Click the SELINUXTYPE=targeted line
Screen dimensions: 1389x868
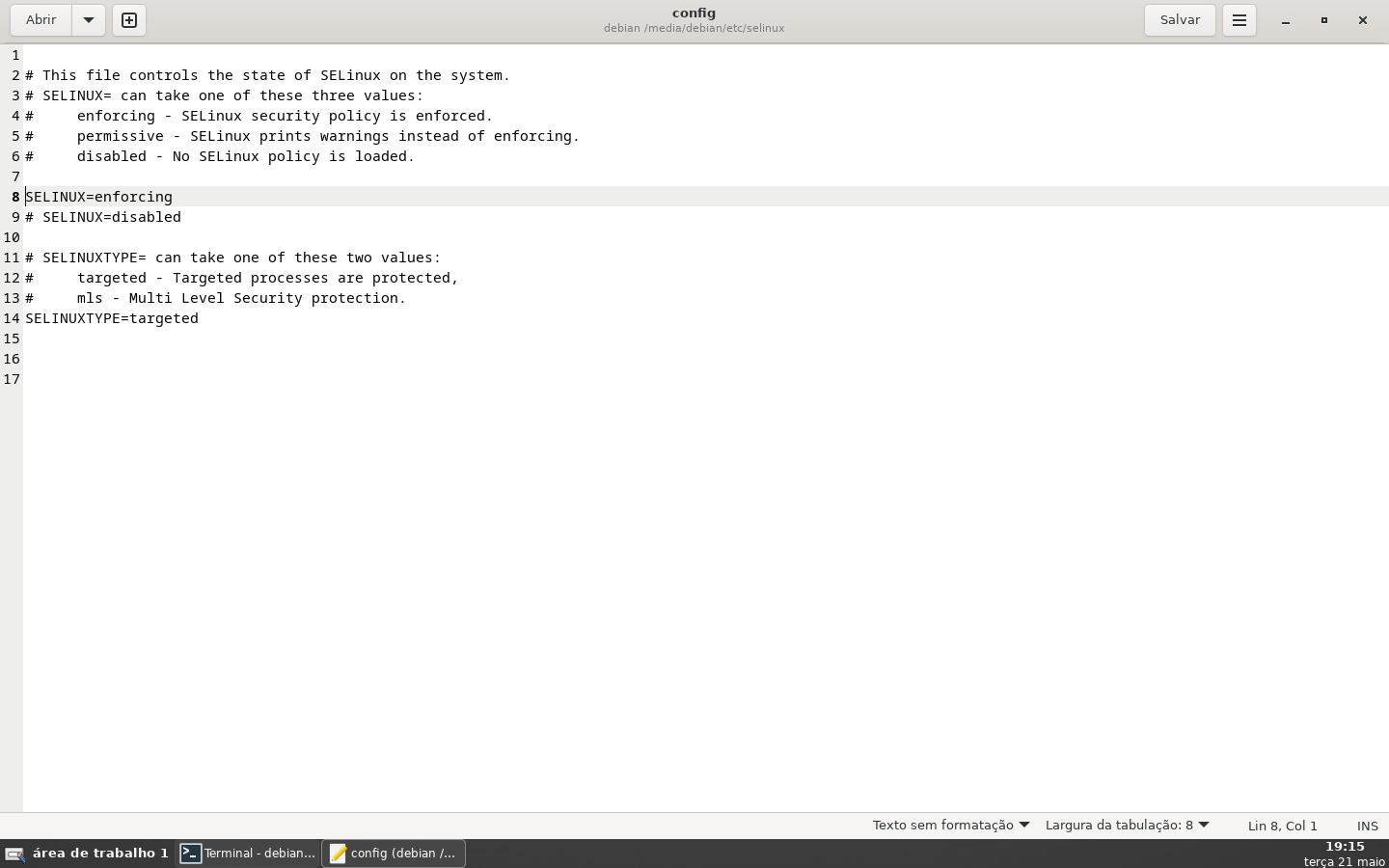click(x=112, y=318)
